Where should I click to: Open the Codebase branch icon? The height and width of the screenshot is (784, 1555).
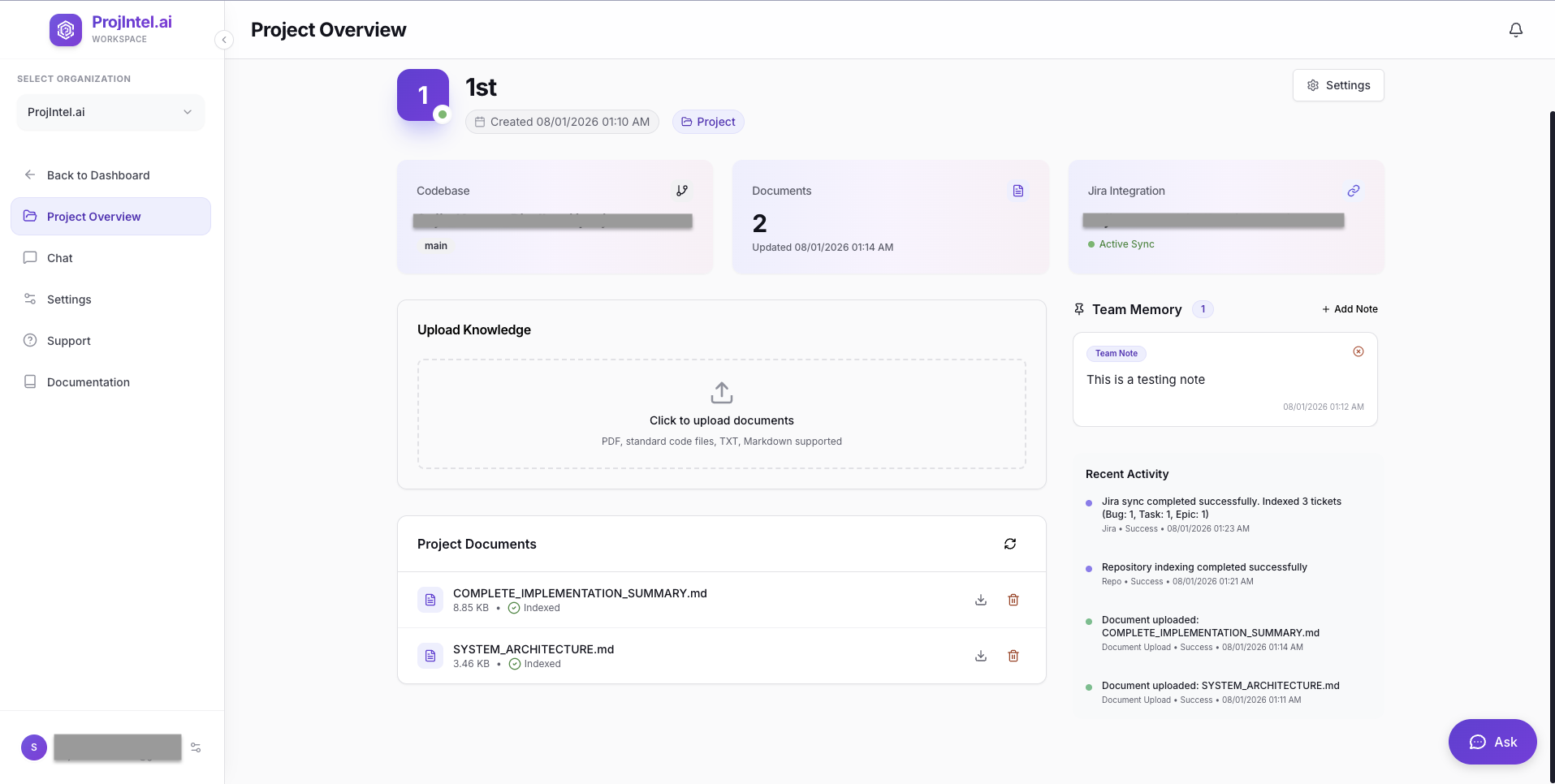(681, 190)
